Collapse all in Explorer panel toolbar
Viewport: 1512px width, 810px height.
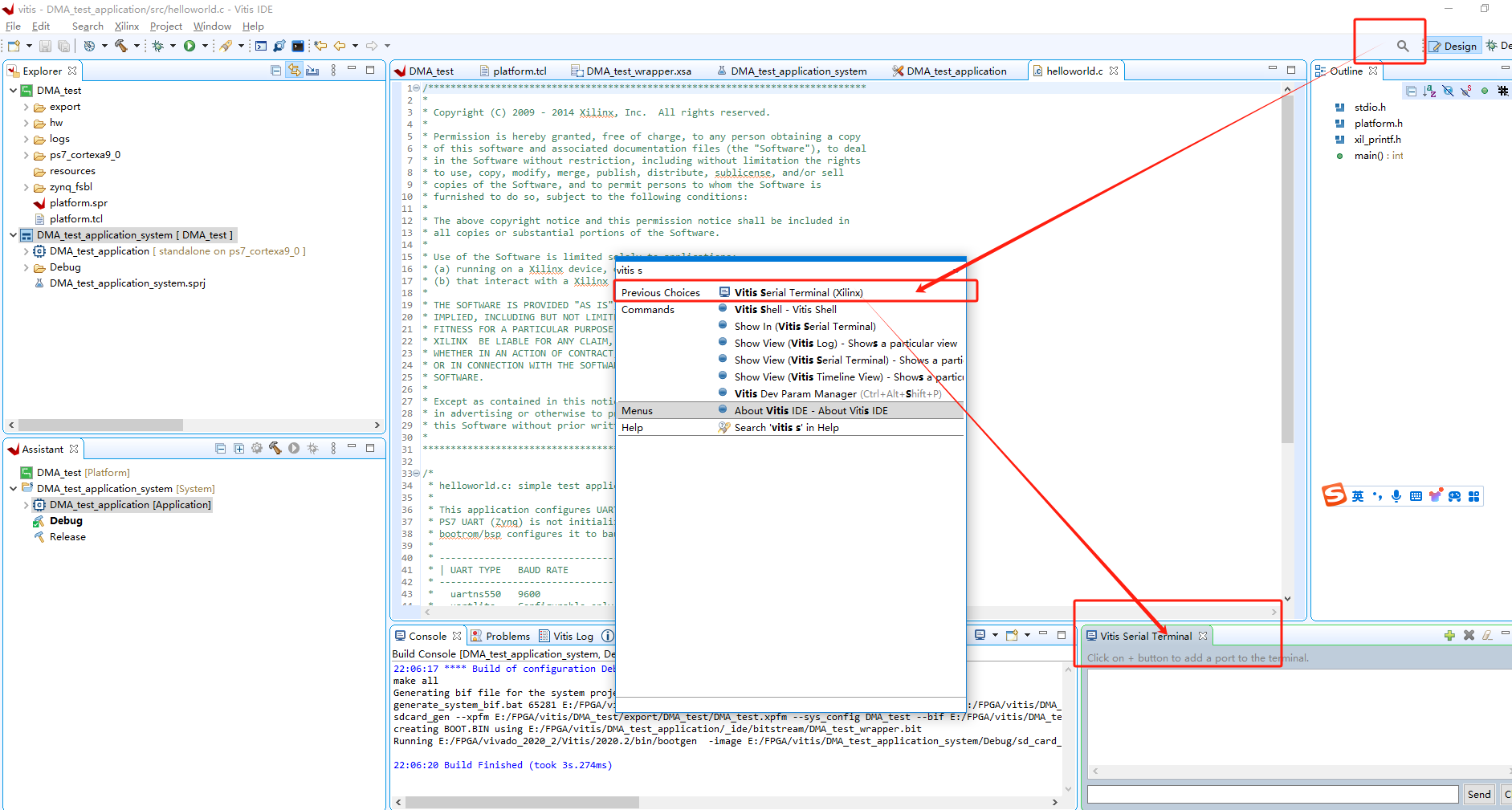point(276,71)
